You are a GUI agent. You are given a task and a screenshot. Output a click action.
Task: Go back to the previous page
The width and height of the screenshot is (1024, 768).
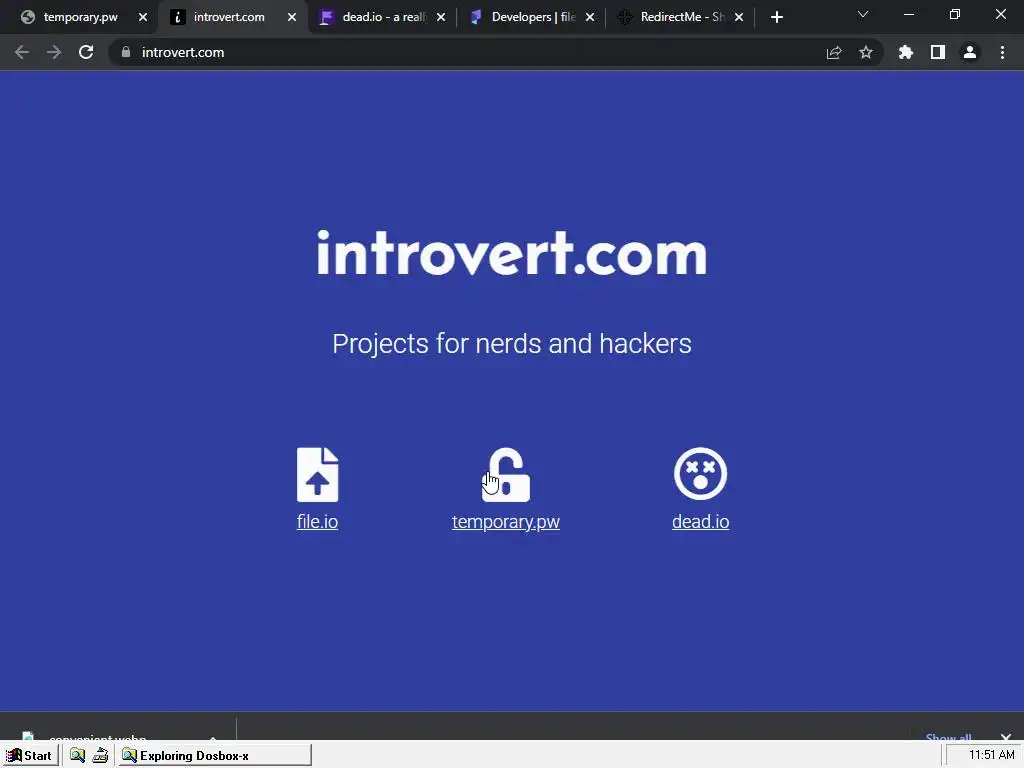click(22, 52)
